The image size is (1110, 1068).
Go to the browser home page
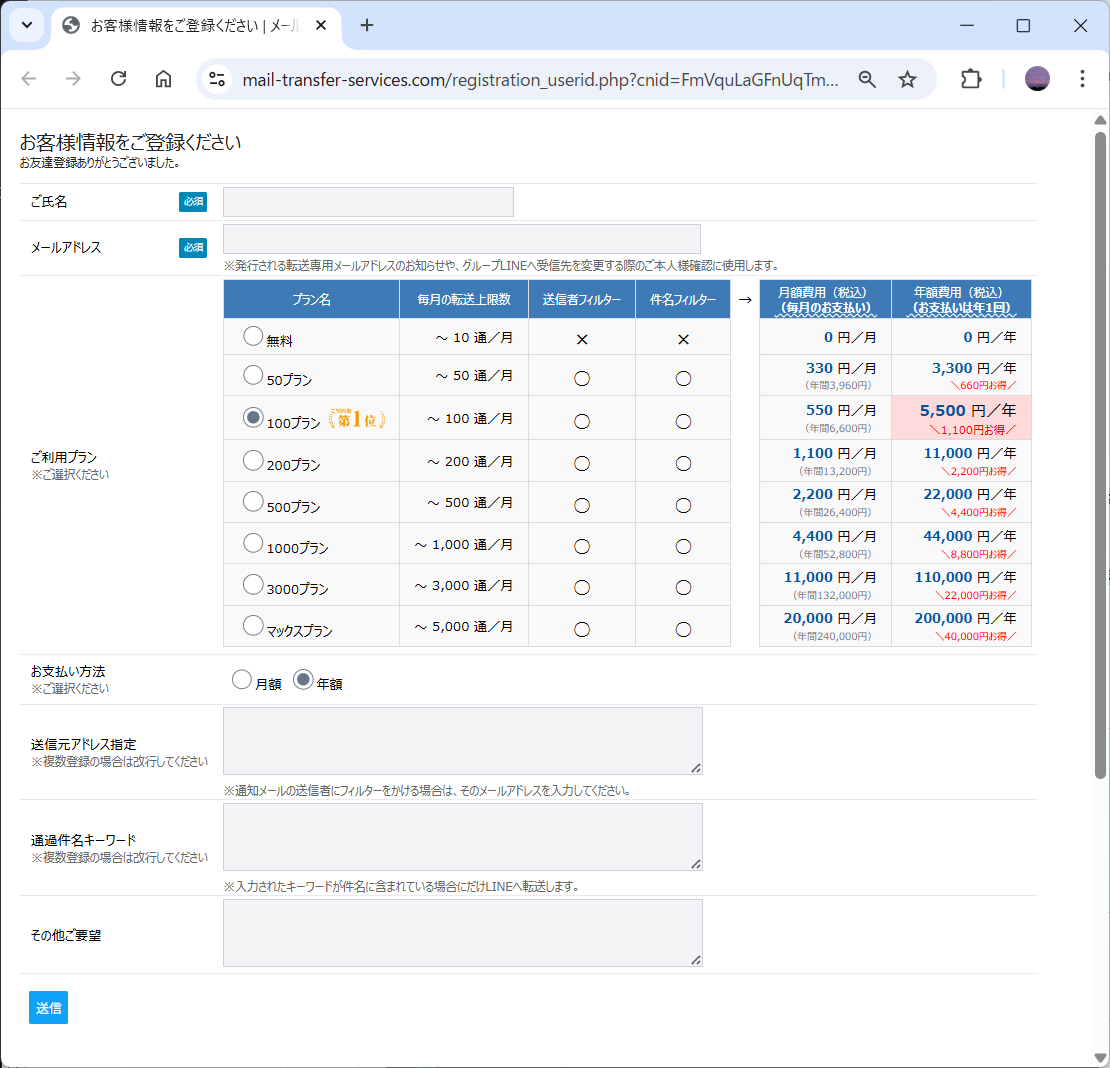[163, 79]
